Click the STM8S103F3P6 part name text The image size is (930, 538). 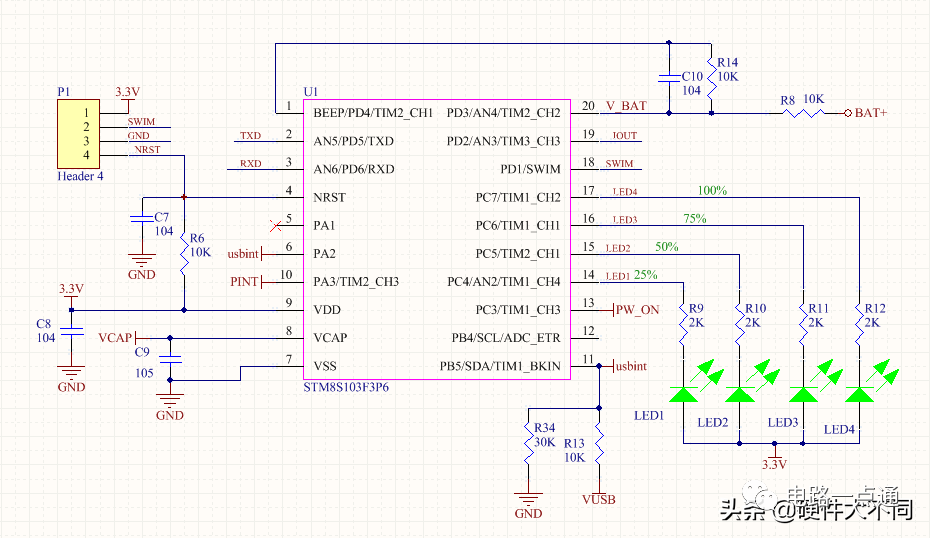pos(346,386)
